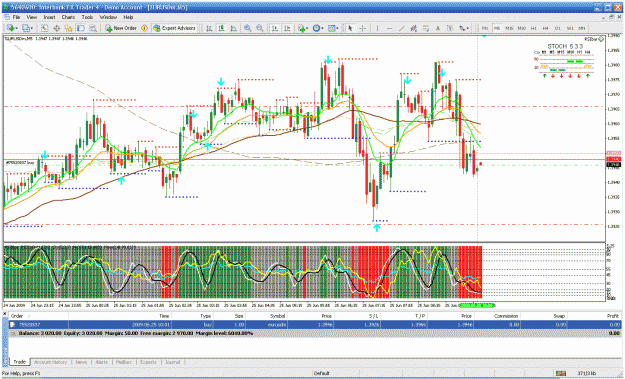Open the Indicators list dropdown
Image resolution: width=625 pixels, height=379 pixels.
point(303,28)
